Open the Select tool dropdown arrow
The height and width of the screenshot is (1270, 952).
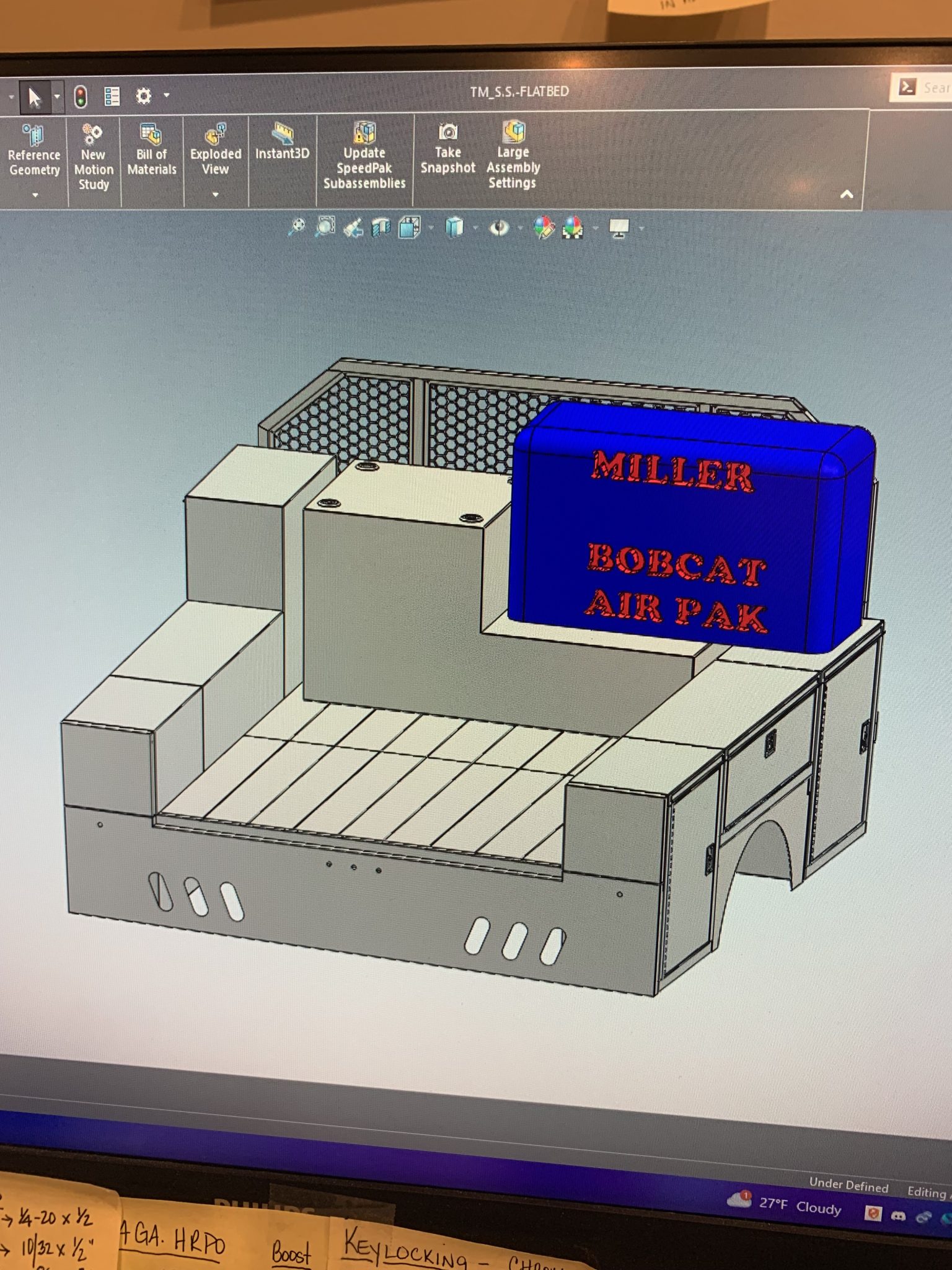coord(57,97)
